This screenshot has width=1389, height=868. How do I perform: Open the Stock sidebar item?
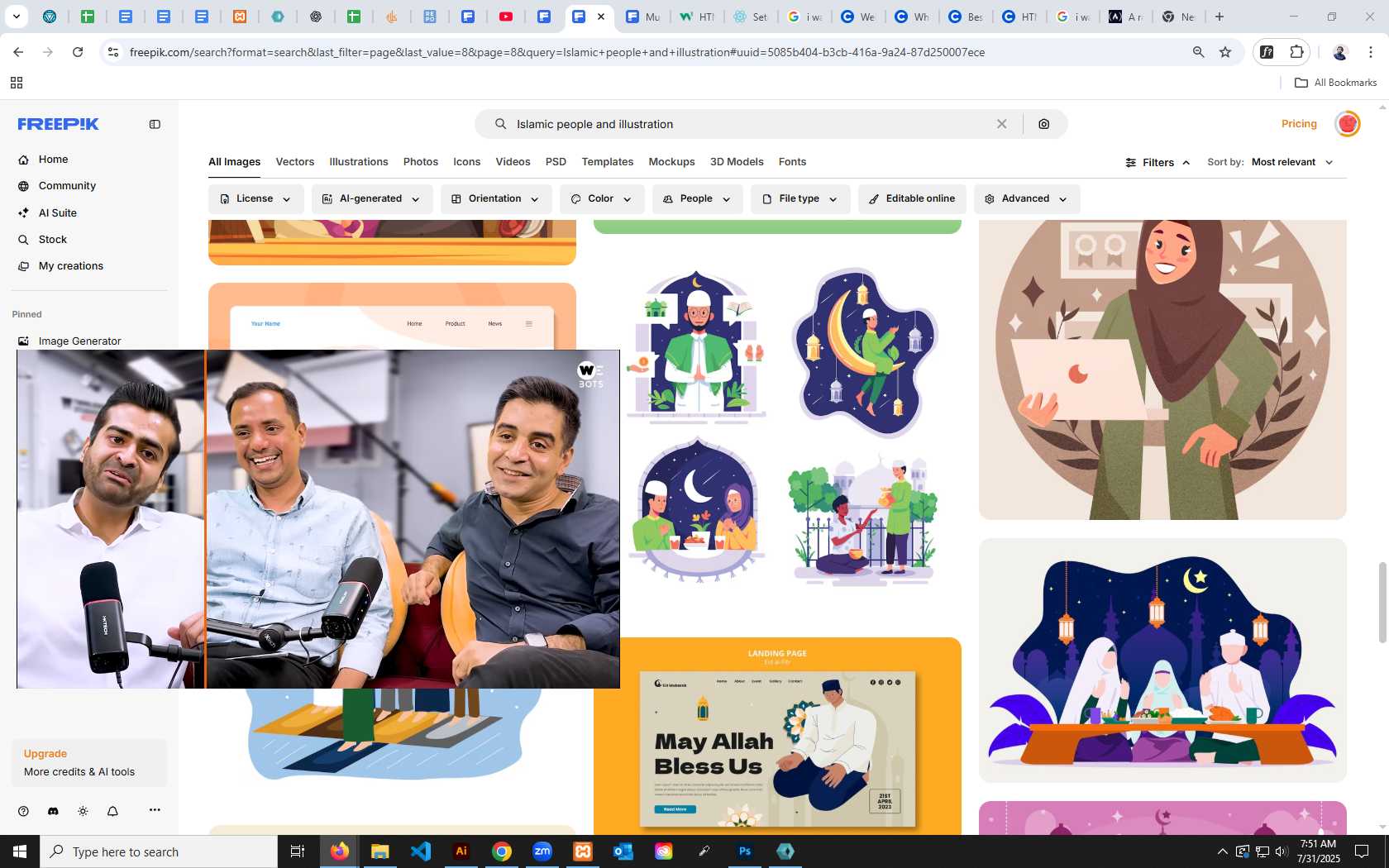click(x=52, y=240)
